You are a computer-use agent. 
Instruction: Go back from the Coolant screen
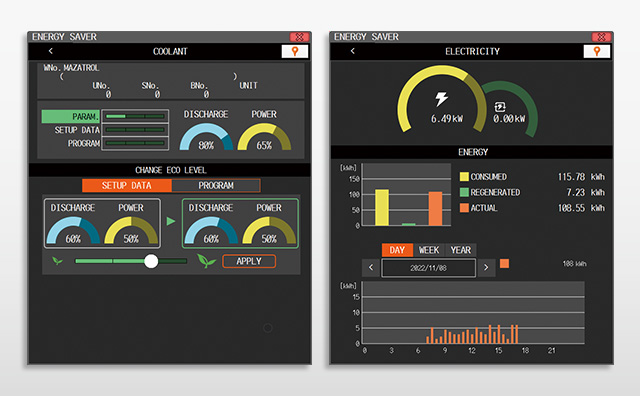point(51,51)
